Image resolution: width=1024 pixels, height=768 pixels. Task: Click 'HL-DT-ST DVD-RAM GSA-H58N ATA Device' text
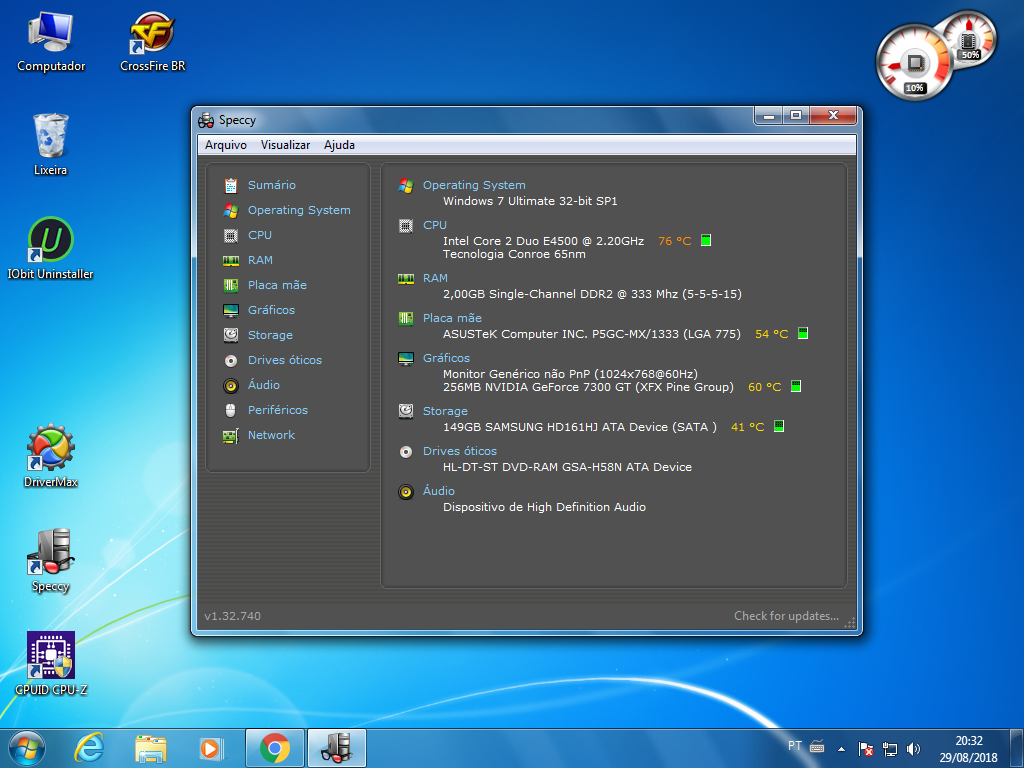click(x=568, y=467)
